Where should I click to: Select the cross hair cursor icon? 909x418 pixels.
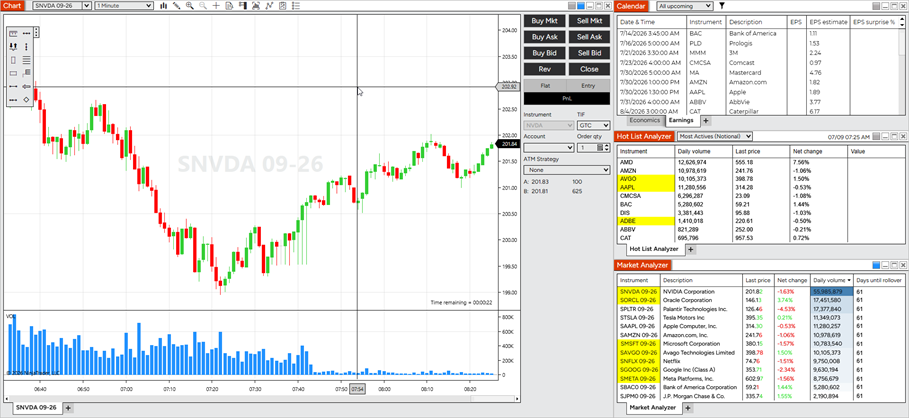(216, 6)
